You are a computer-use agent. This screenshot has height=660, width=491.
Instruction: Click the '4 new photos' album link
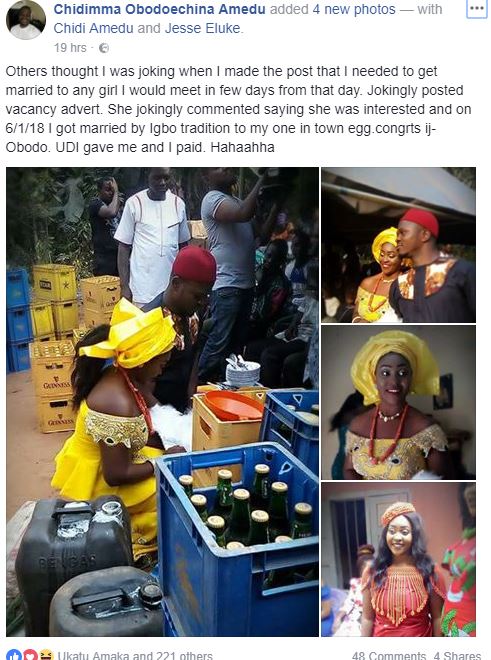coord(354,9)
